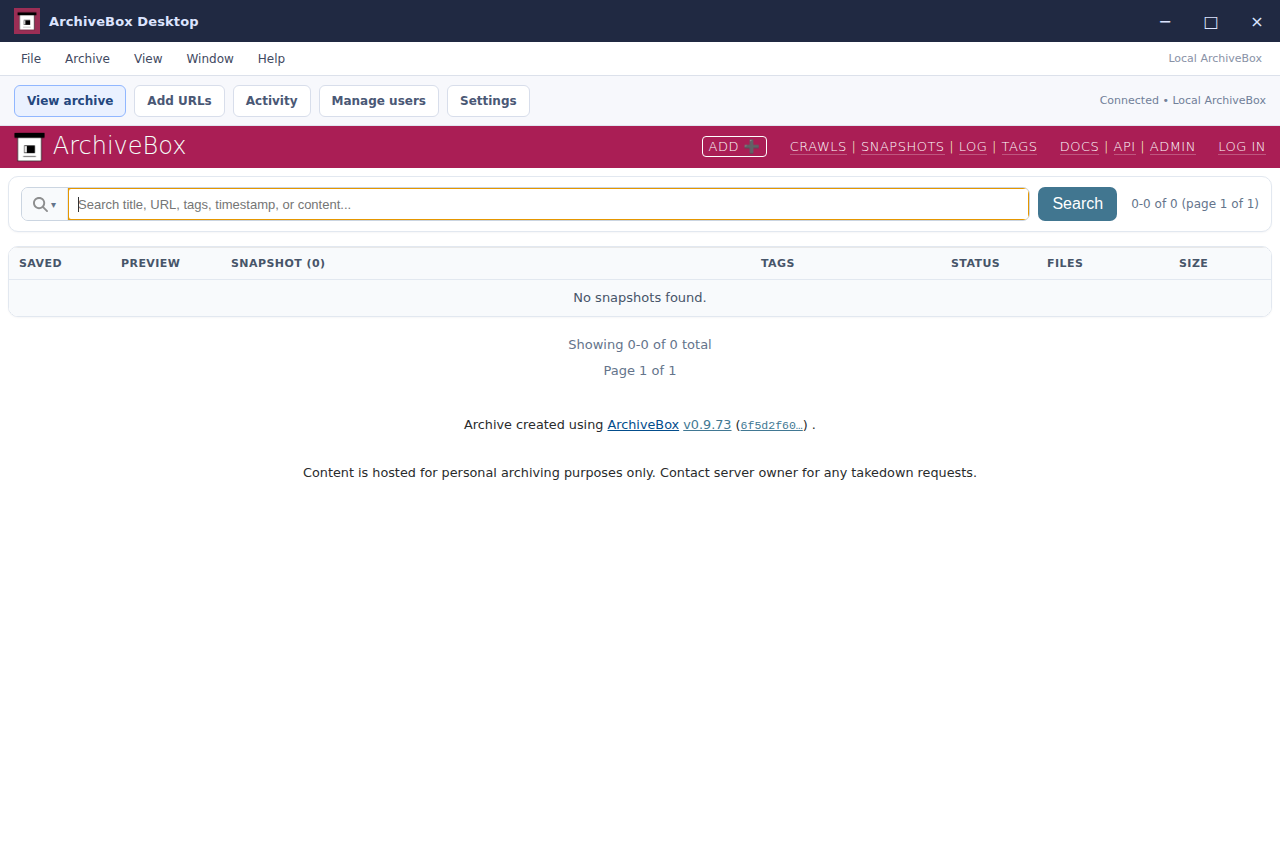
Task: Maximize the ArchiveBox Desktop window
Action: point(1211,22)
